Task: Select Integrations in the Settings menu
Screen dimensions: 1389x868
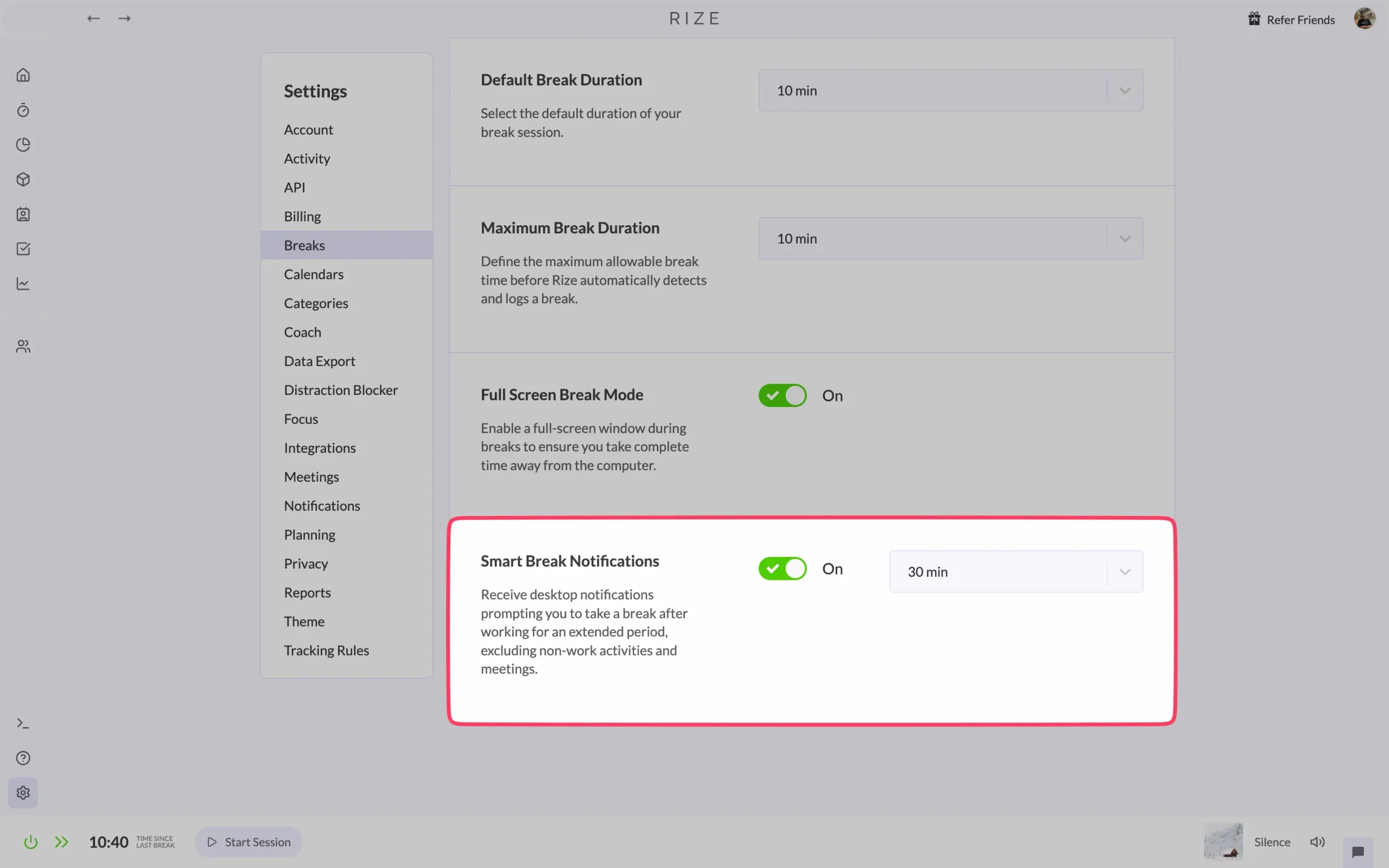Action: click(347, 448)
